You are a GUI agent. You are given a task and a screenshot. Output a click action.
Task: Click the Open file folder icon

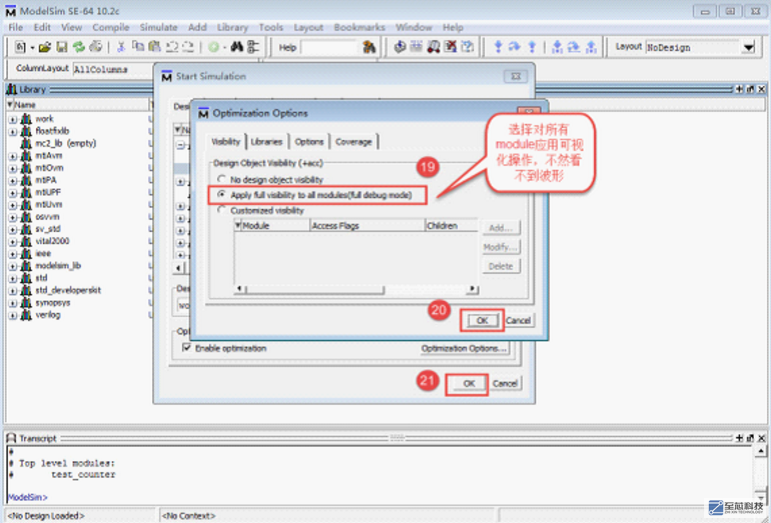coord(45,47)
